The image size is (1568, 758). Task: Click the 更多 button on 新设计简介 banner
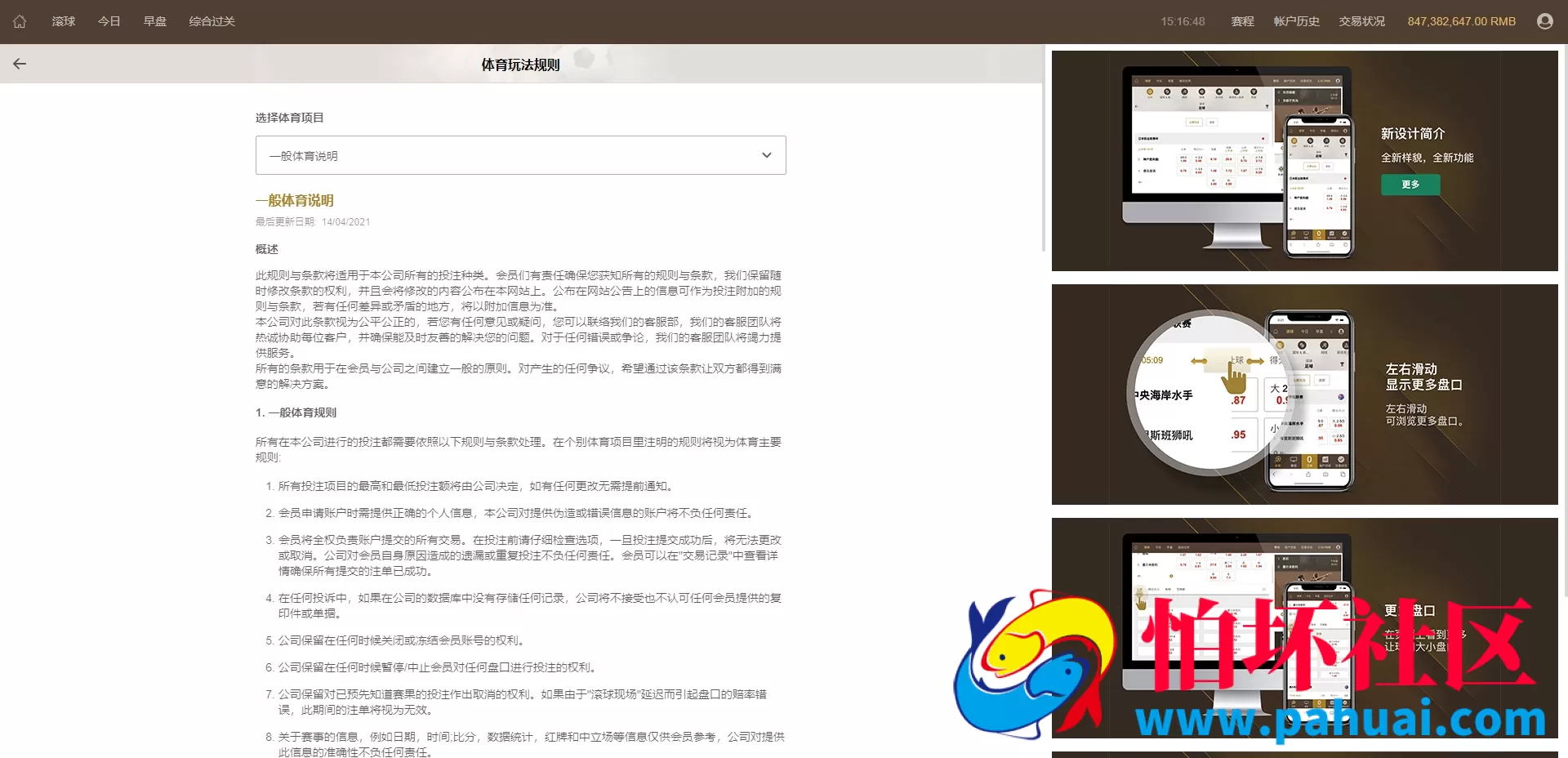coord(1410,185)
